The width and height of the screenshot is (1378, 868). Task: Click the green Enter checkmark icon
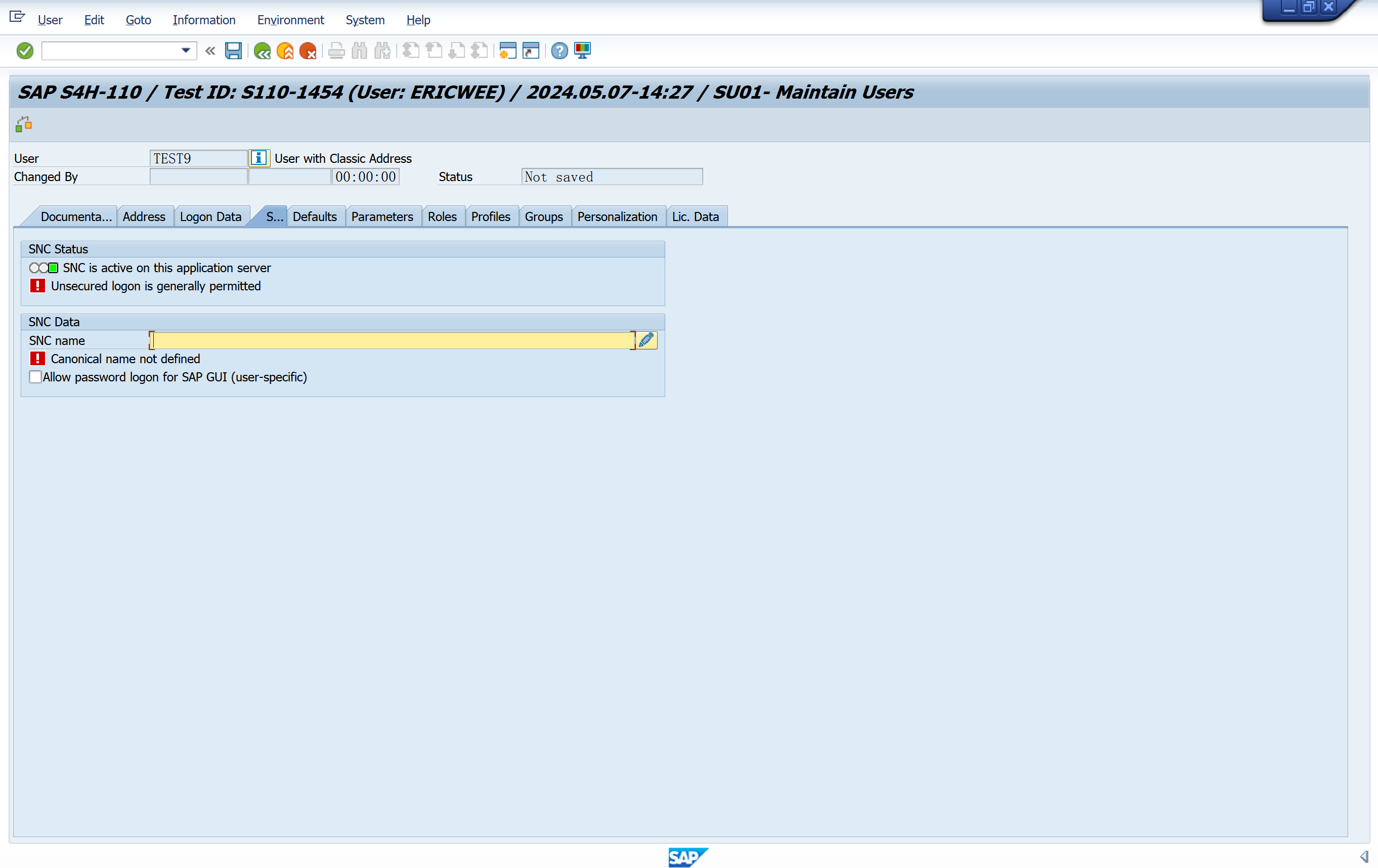[25, 51]
